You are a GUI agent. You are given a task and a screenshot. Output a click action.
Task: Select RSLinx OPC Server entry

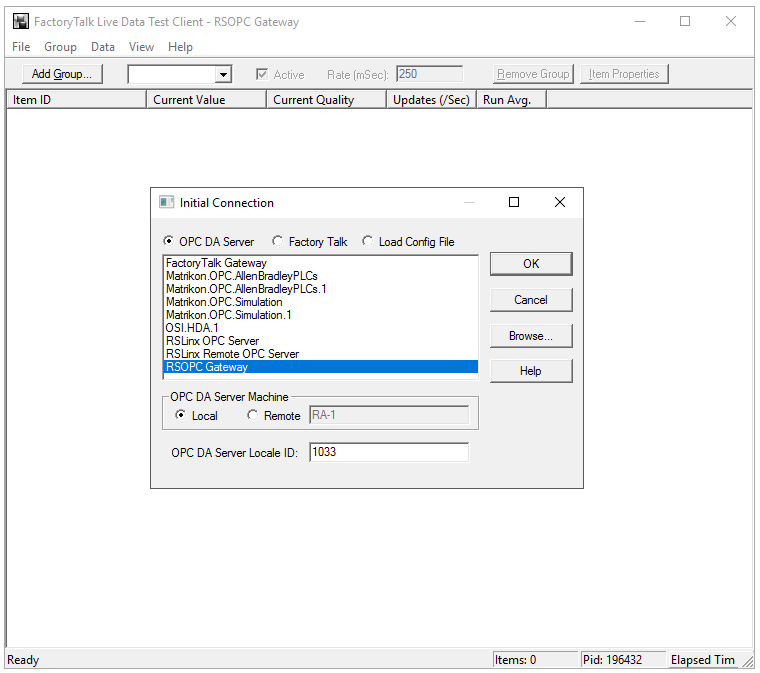pyautogui.click(x=321, y=341)
